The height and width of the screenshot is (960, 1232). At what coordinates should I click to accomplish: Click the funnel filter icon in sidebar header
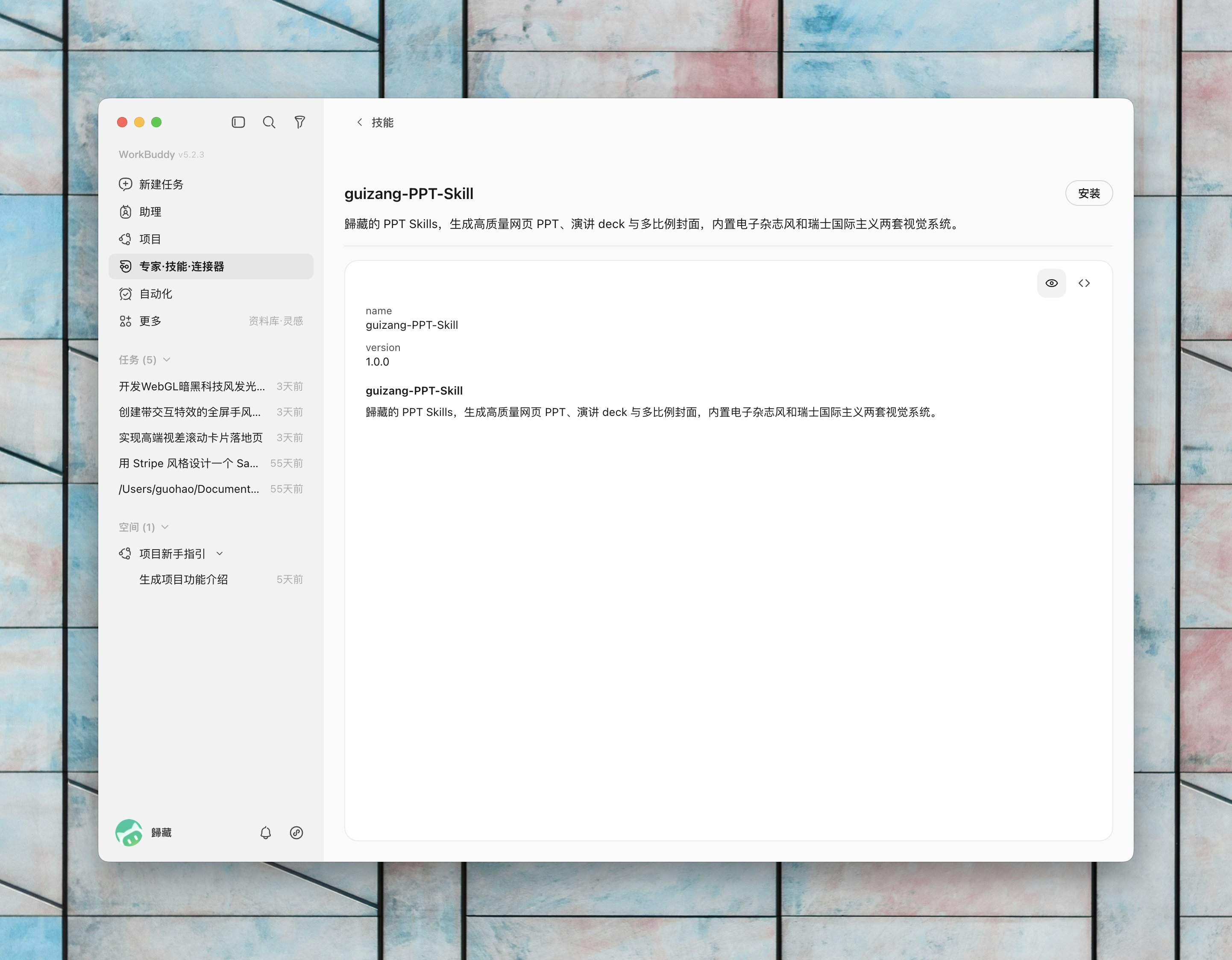(300, 123)
